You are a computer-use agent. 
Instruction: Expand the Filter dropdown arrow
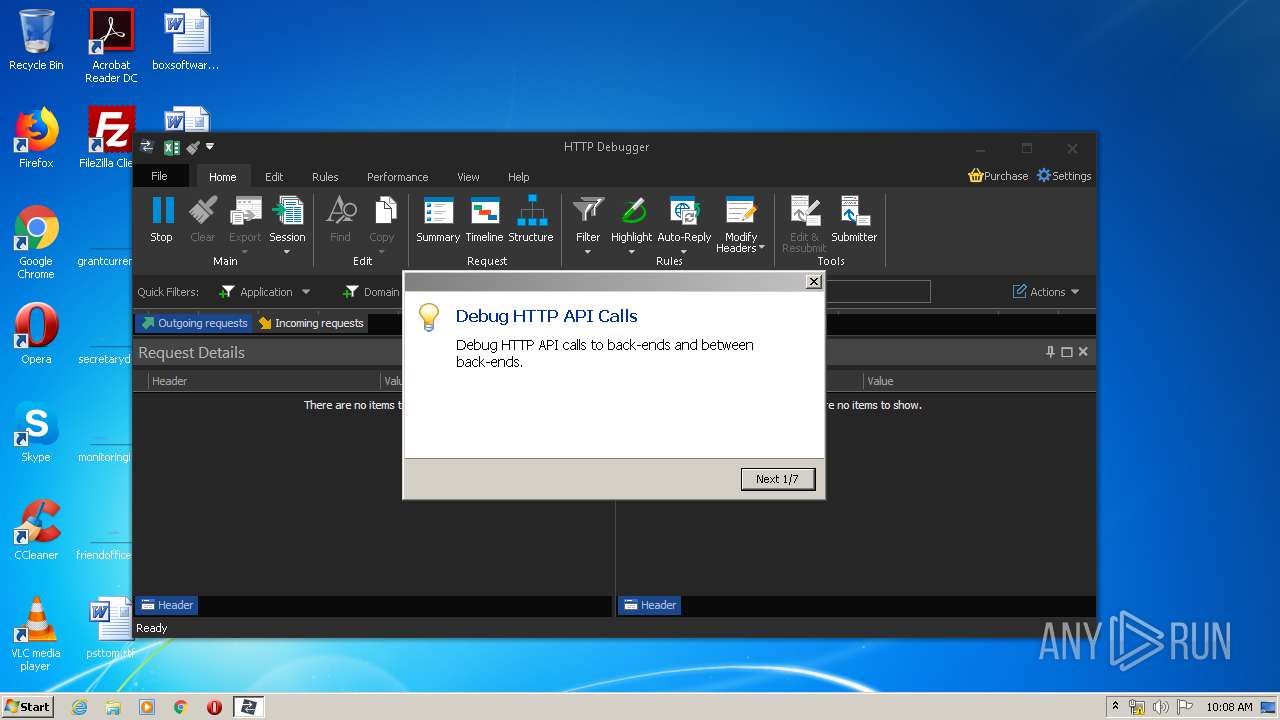588,252
